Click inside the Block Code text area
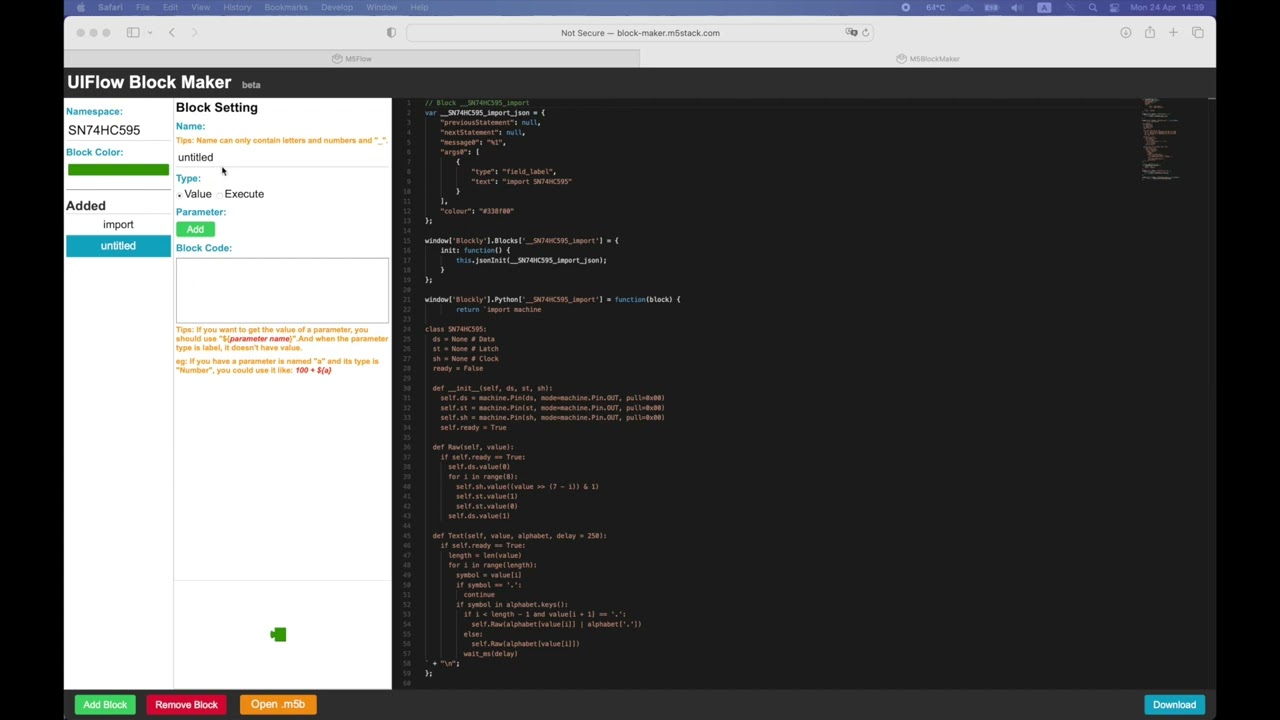1280x720 pixels. tap(282, 290)
